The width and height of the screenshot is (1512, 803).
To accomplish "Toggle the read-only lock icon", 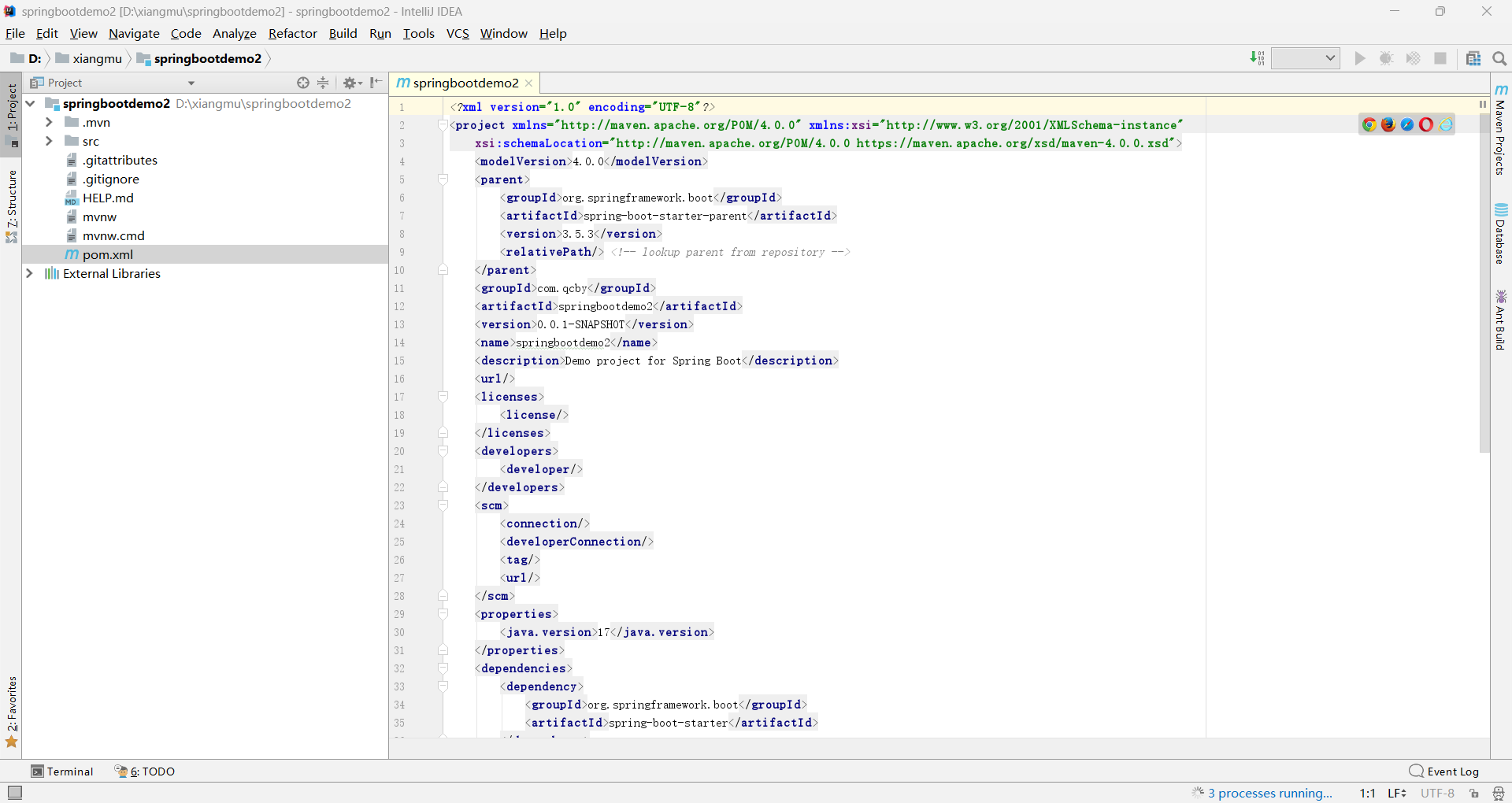I will [x=1474, y=793].
